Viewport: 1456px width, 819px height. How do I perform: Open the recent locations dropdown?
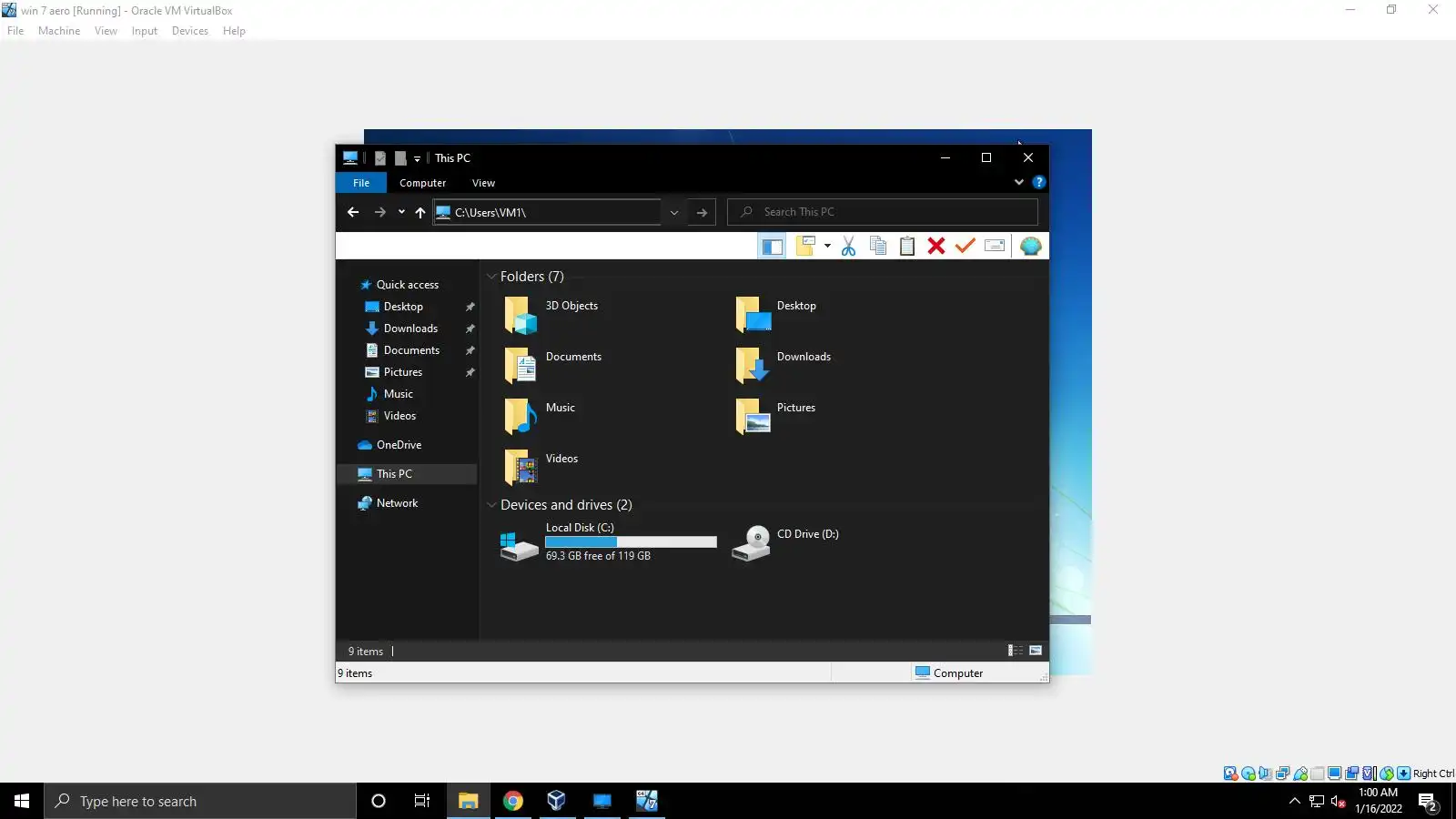click(401, 212)
